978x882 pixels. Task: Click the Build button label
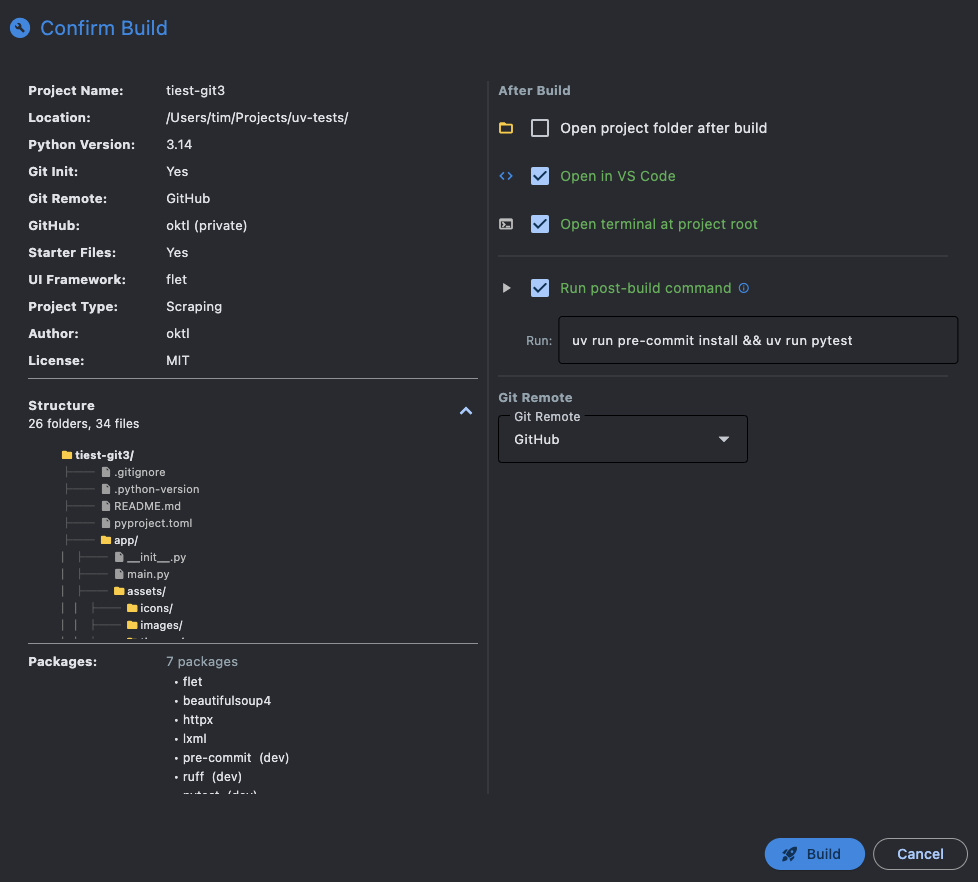[824, 854]
